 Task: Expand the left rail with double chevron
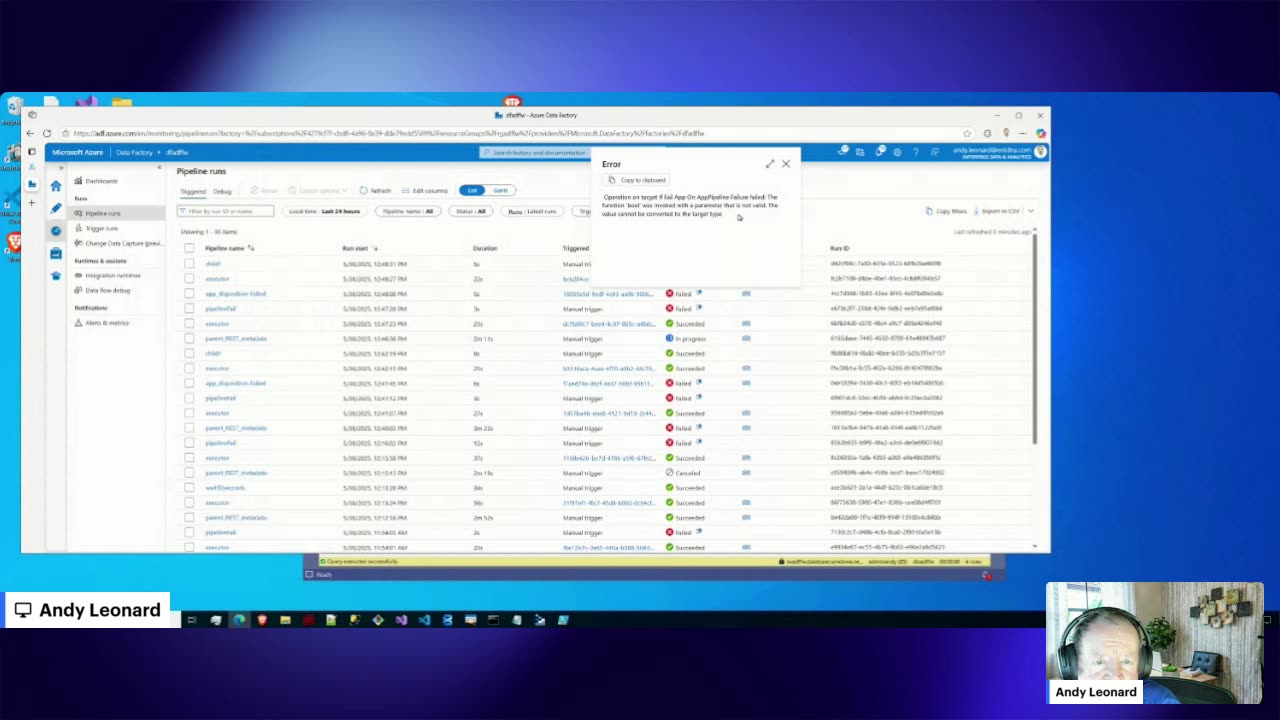[x=60, y=168]
